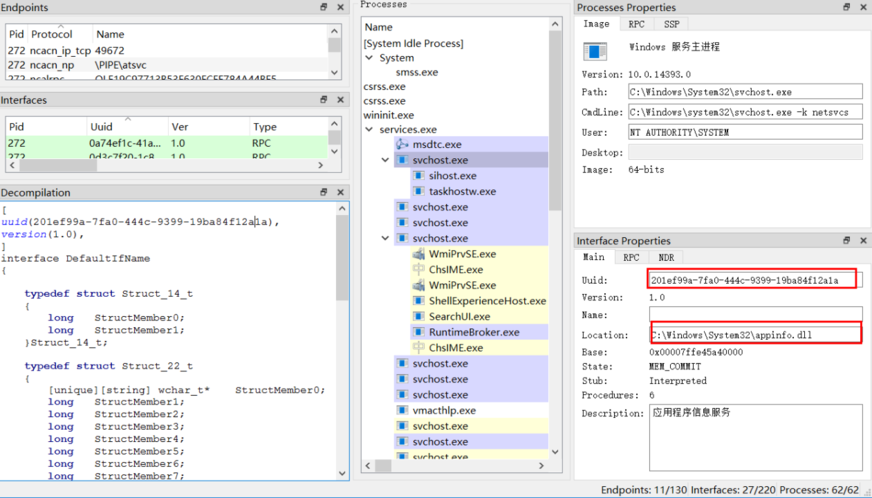Select the System Idle Process row
The image size is (872, 498).
[x=413, y=43]
